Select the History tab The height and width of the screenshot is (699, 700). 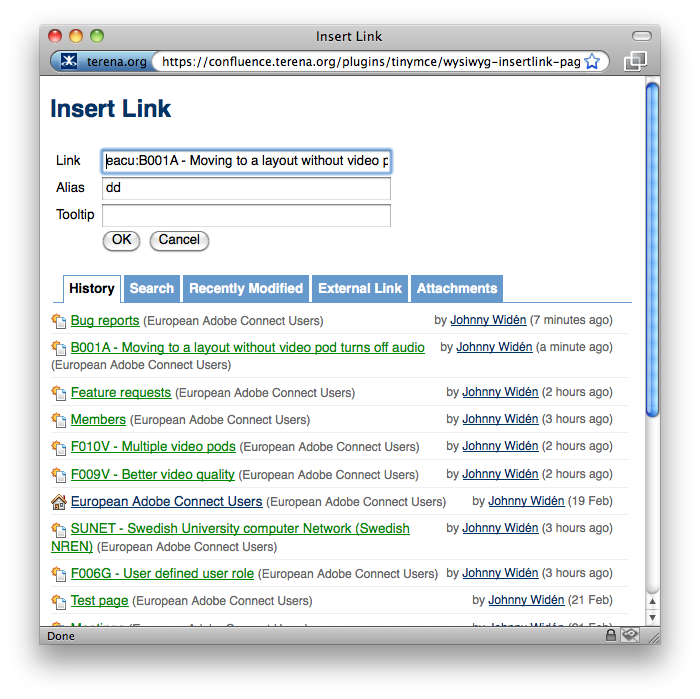pos(92,288)
